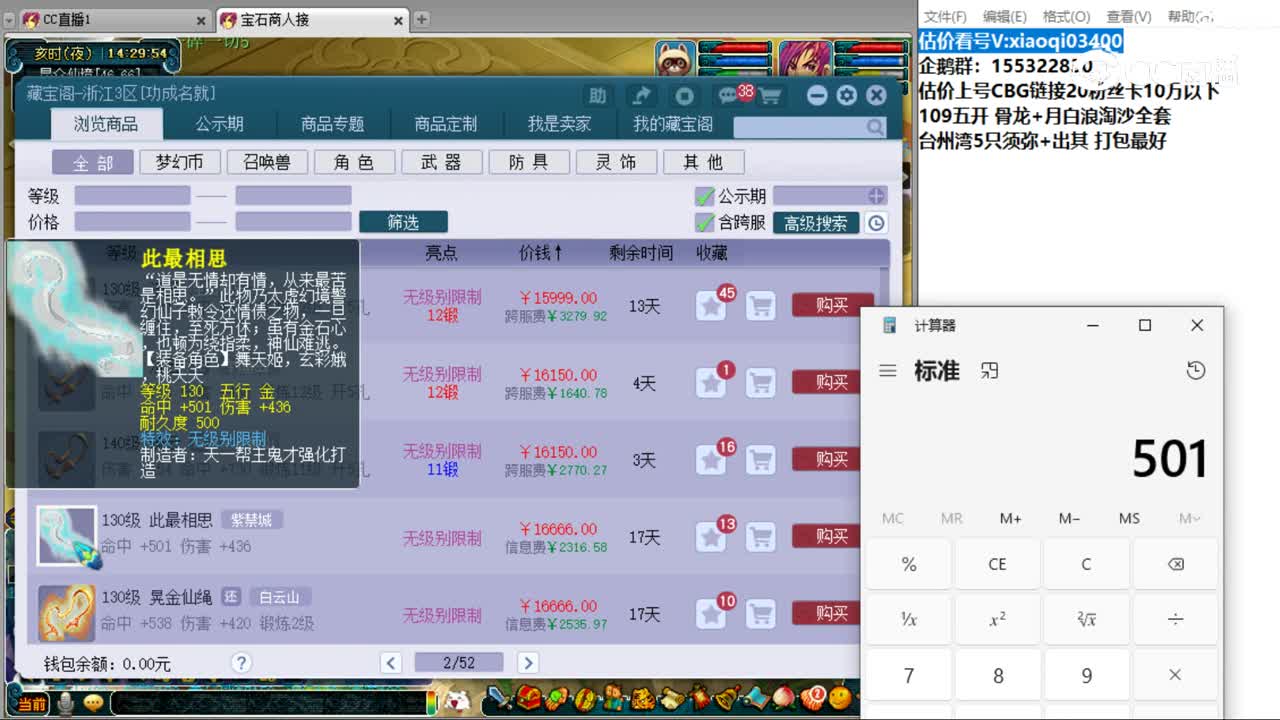Add 此最相思 item to cart

tap(761, 537)
